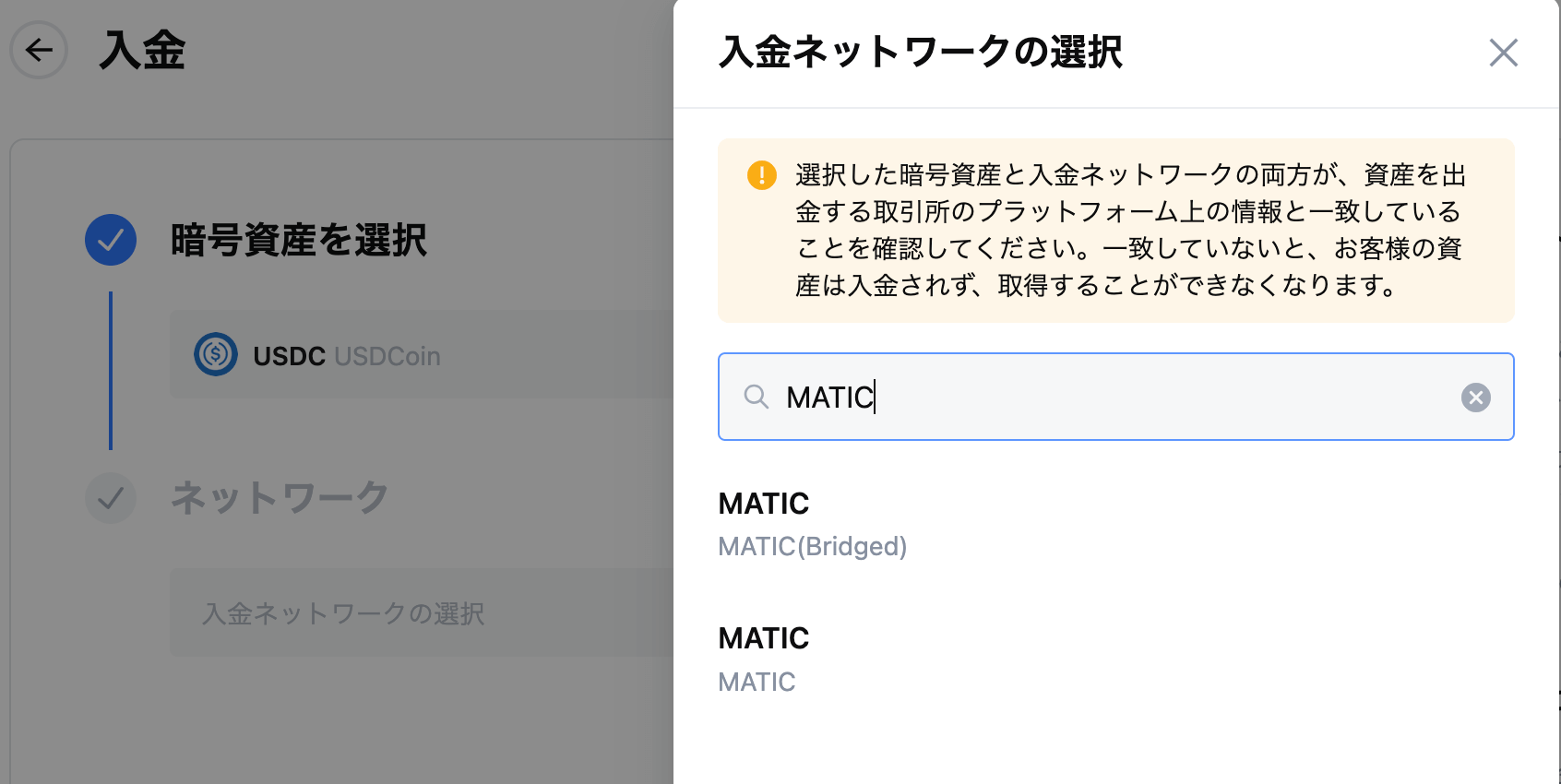Click the orange warning exclamation icon
This screenshot has height=784, width=1561.
(761, 174)
